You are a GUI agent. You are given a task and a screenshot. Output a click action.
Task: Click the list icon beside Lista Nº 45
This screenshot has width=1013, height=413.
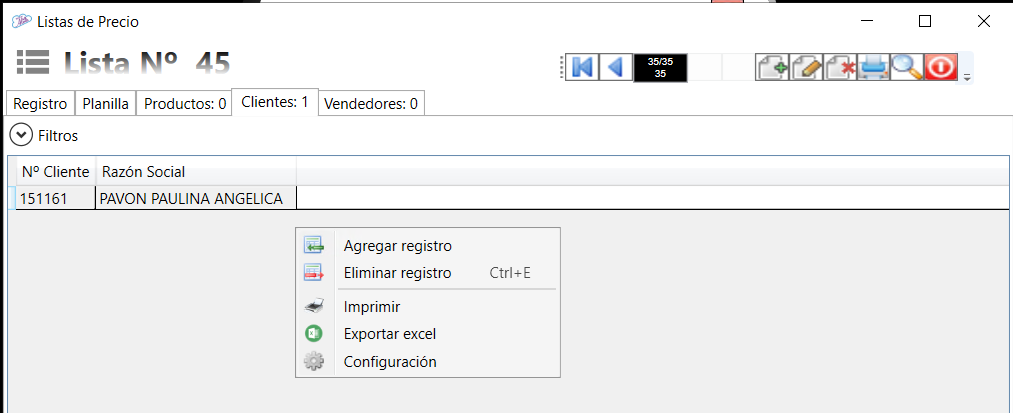33,62
